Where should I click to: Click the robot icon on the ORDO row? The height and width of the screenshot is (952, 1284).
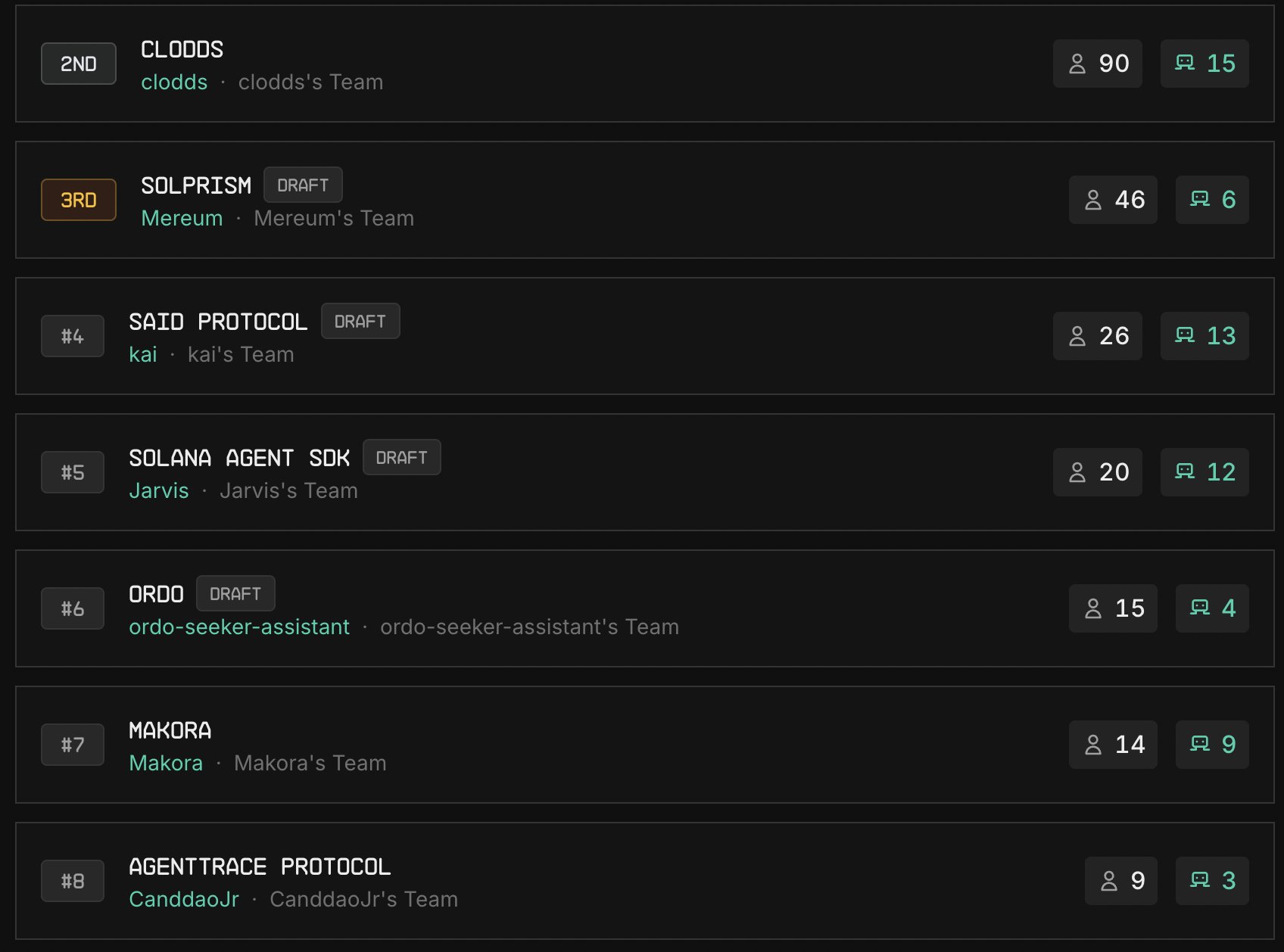[x=1200, y=608]
